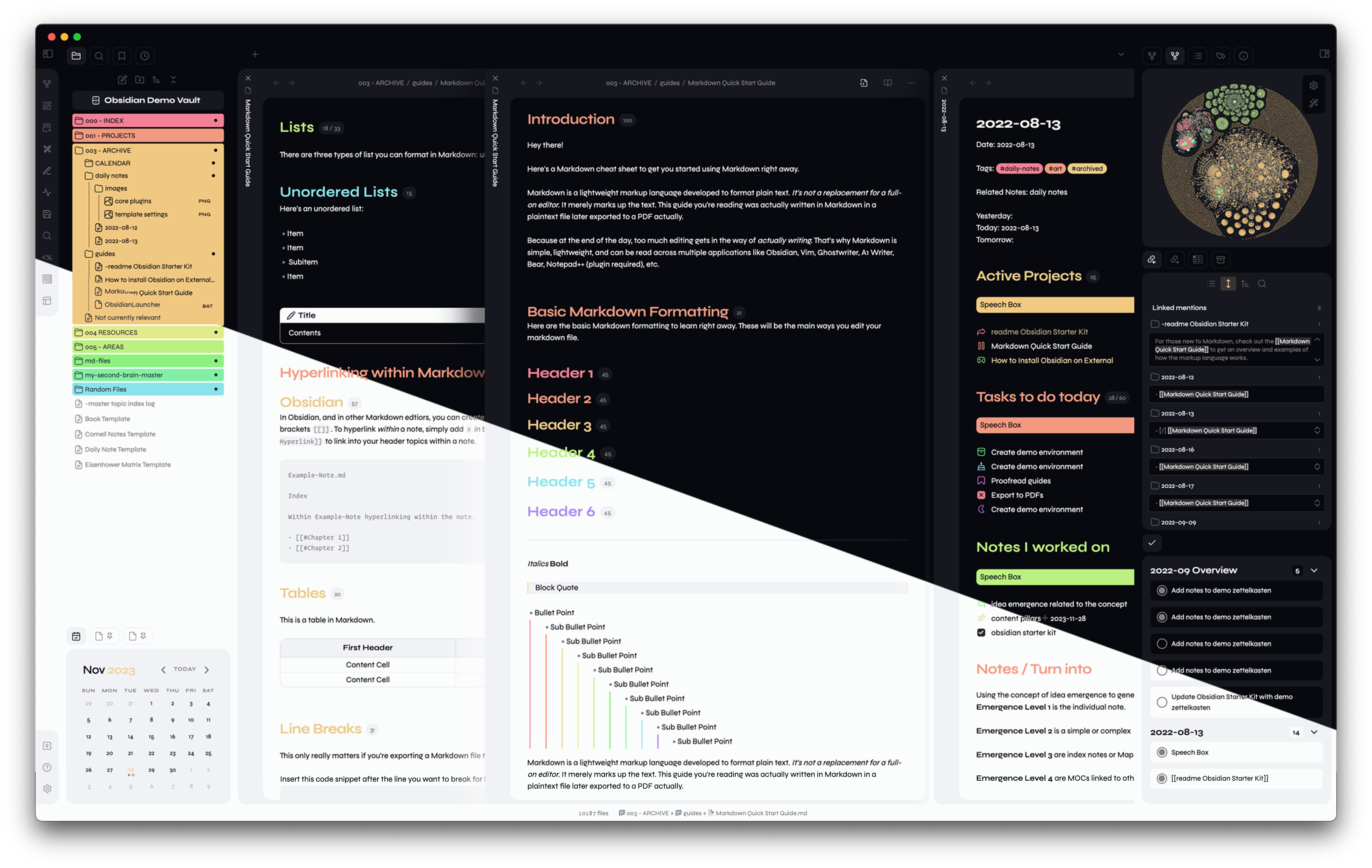
Task: Go to next month in calendar
Action: pyautogui.click(x=207, y=670)
